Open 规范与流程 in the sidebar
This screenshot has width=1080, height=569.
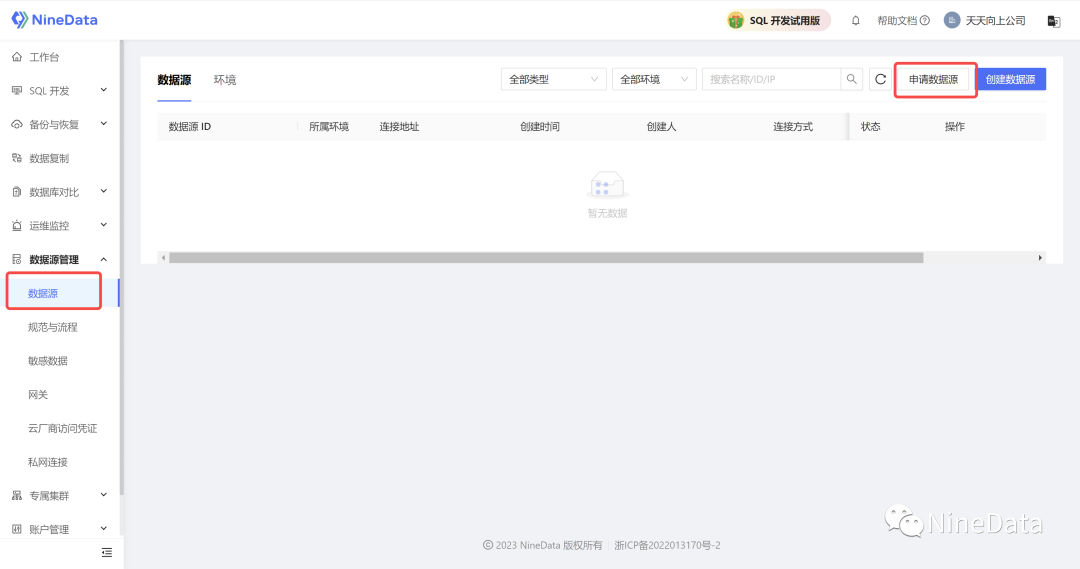pos(52,327)
